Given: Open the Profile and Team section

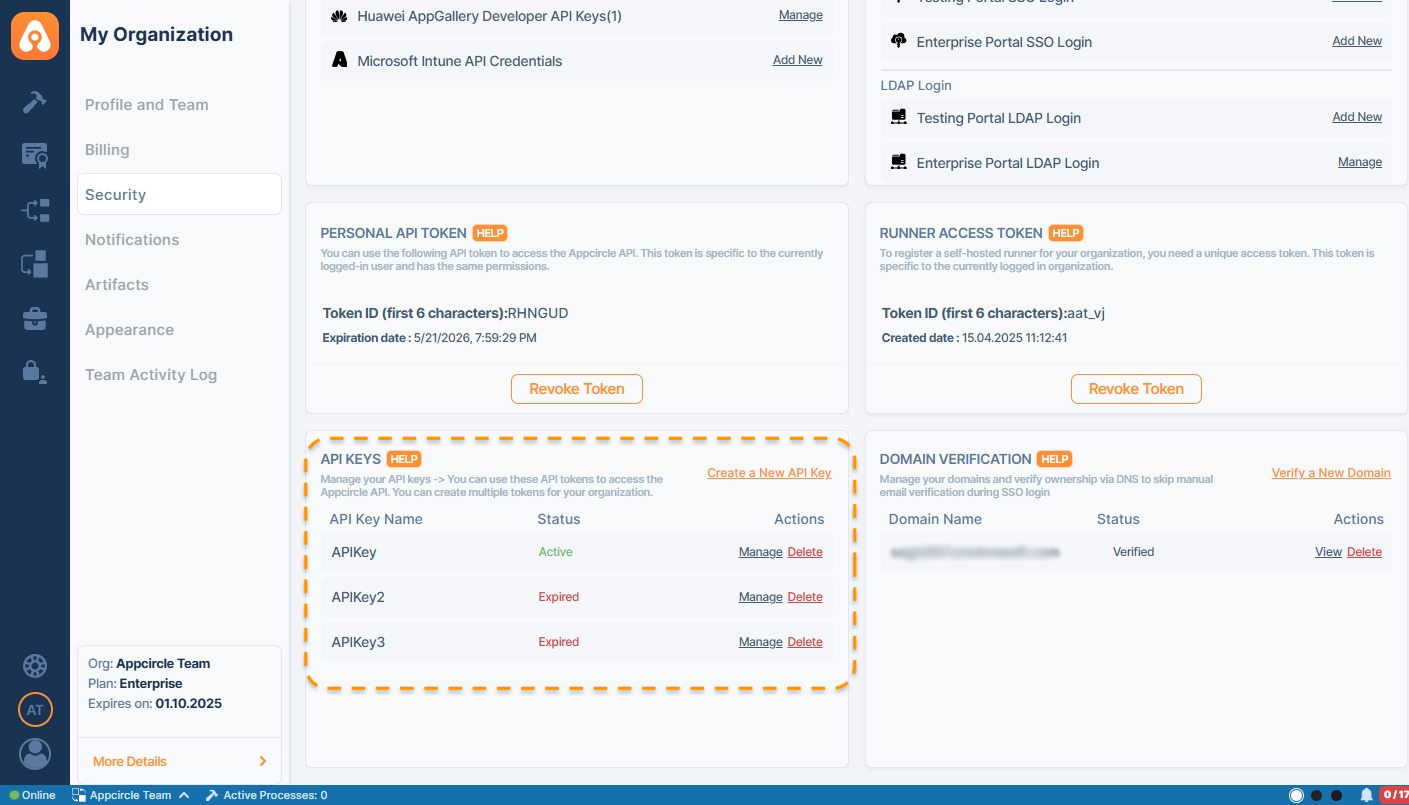Looking at the screenshot, I should point(147,105).
